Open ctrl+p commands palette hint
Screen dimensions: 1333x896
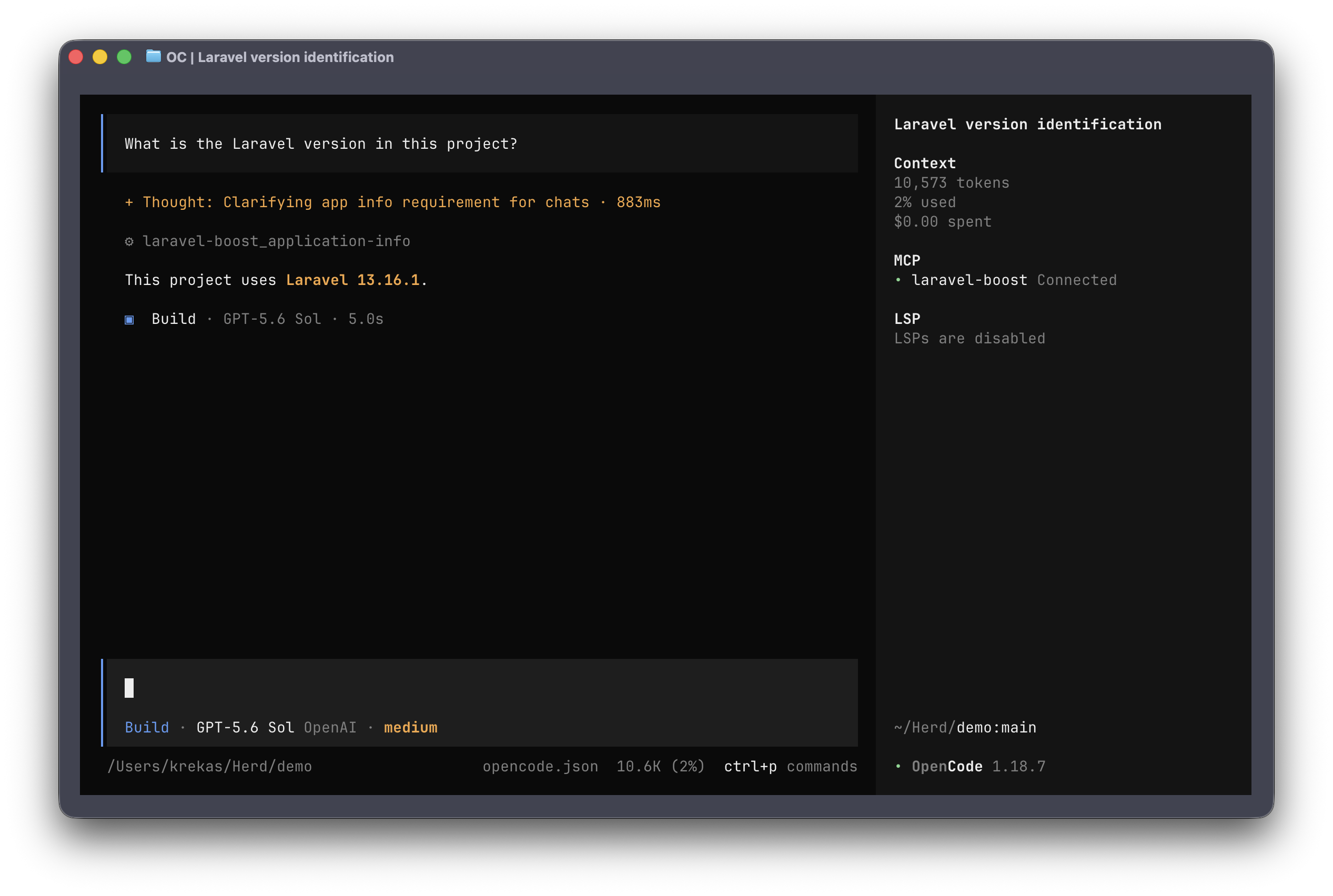(791, 766)
